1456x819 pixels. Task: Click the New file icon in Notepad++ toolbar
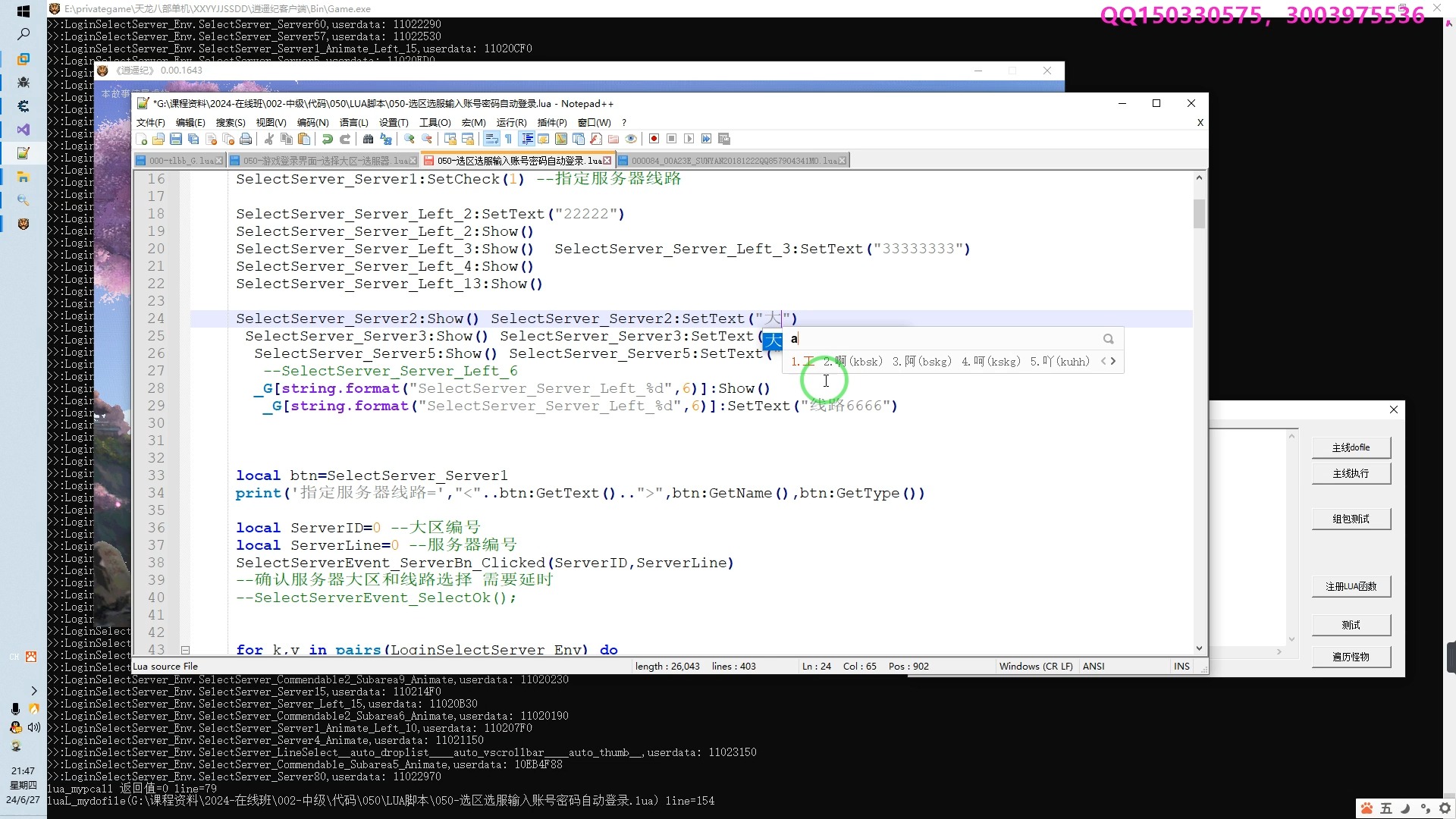pos(142,139)
